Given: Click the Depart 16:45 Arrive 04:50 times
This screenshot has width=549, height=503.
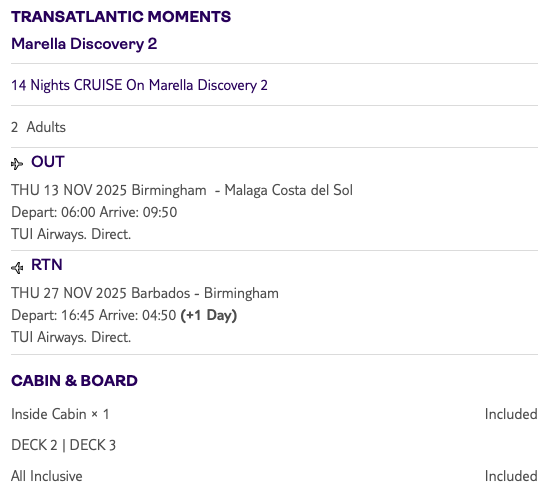Looking at the screenshot, I should 93,315.
